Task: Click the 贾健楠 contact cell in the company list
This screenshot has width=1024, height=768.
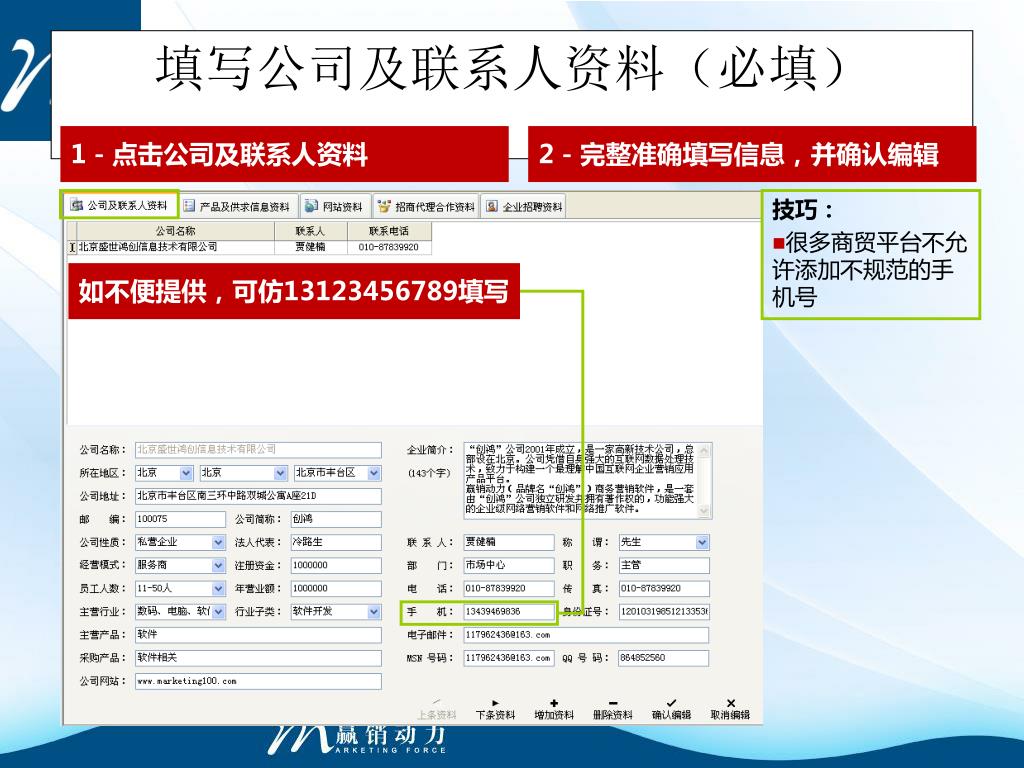Action: (x=310, y=247)
